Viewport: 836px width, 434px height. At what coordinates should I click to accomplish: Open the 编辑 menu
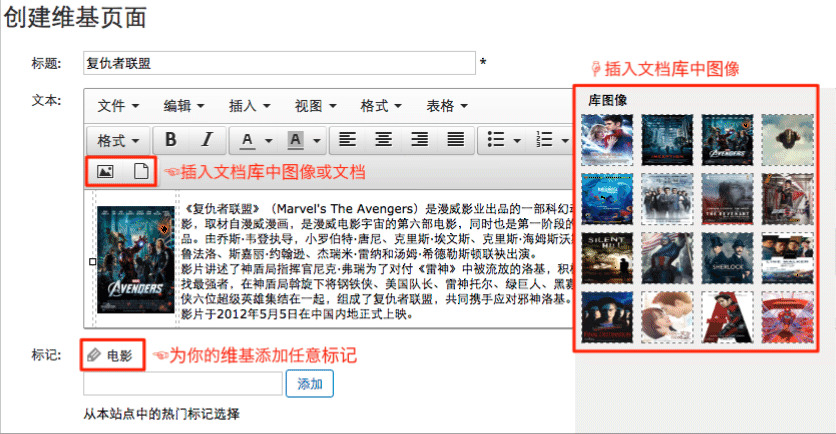coord(183,106)
